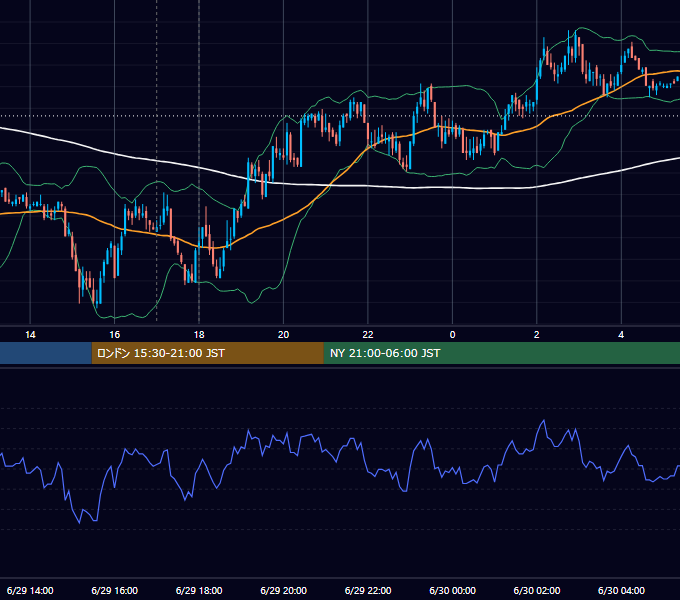Click the 20 hour axis label
Viewport: 680px width, 600px height.
(283, 335)
